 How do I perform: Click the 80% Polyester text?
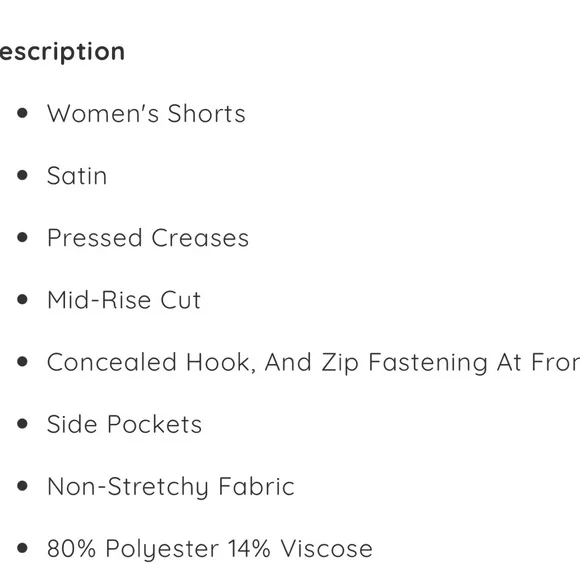(x=133, y=549)
